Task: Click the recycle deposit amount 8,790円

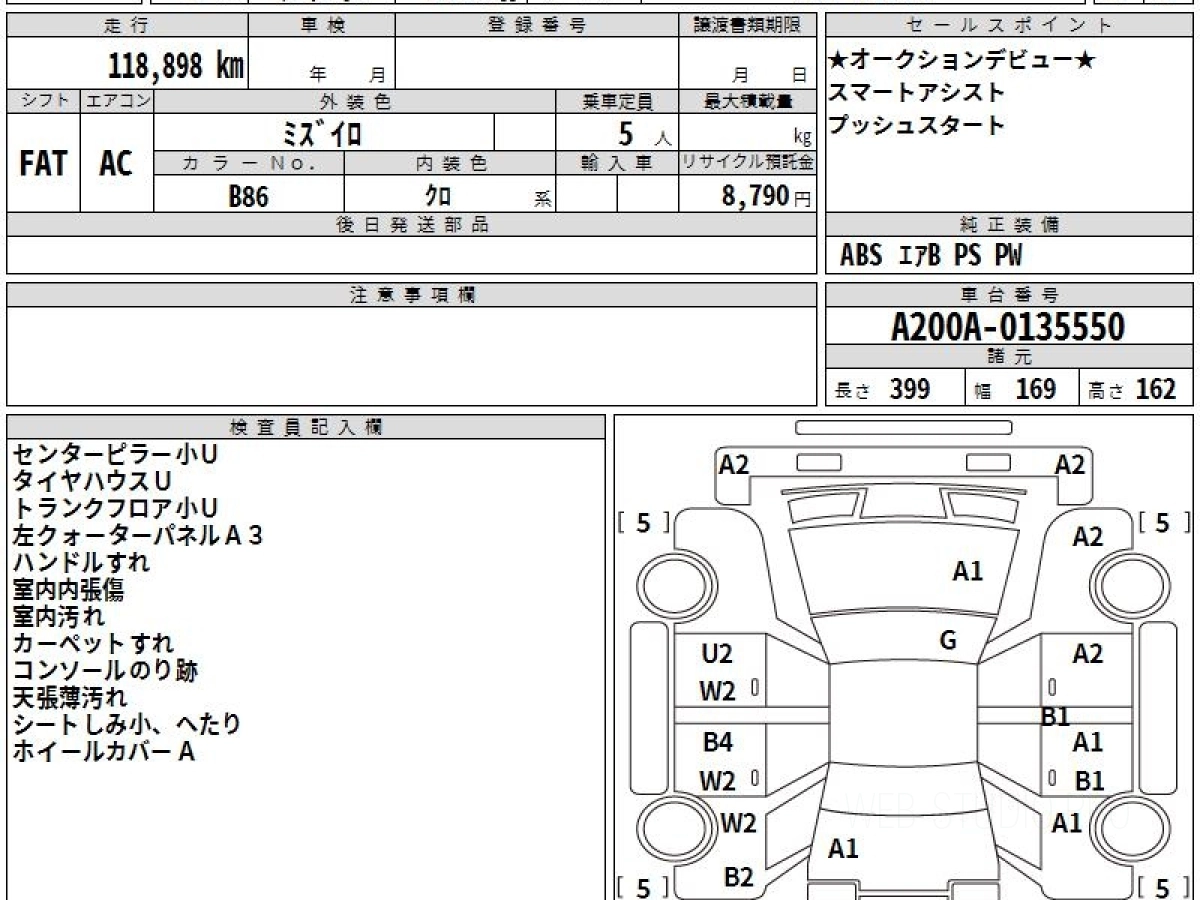Action: coord(767,196)
